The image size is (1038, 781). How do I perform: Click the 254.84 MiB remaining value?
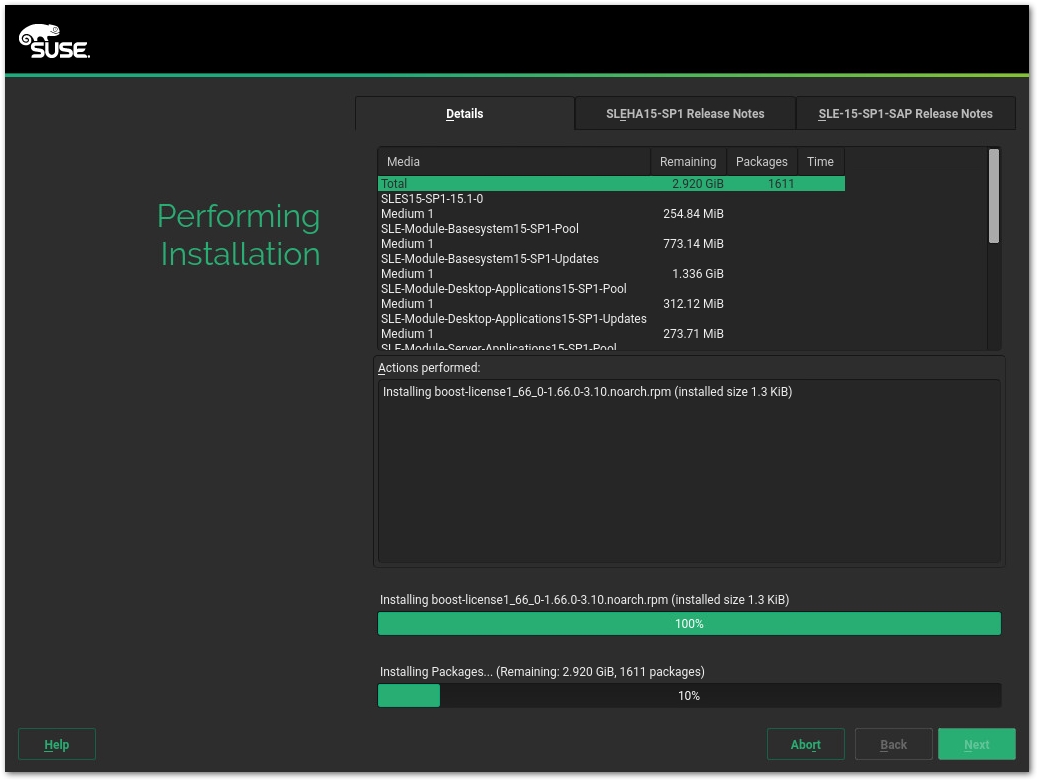693,214
